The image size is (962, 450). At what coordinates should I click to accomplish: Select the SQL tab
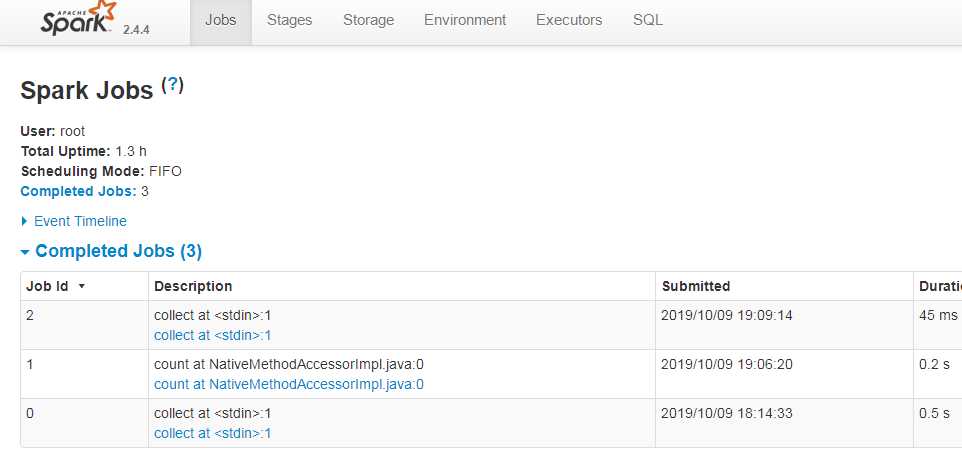click(647, 20)
